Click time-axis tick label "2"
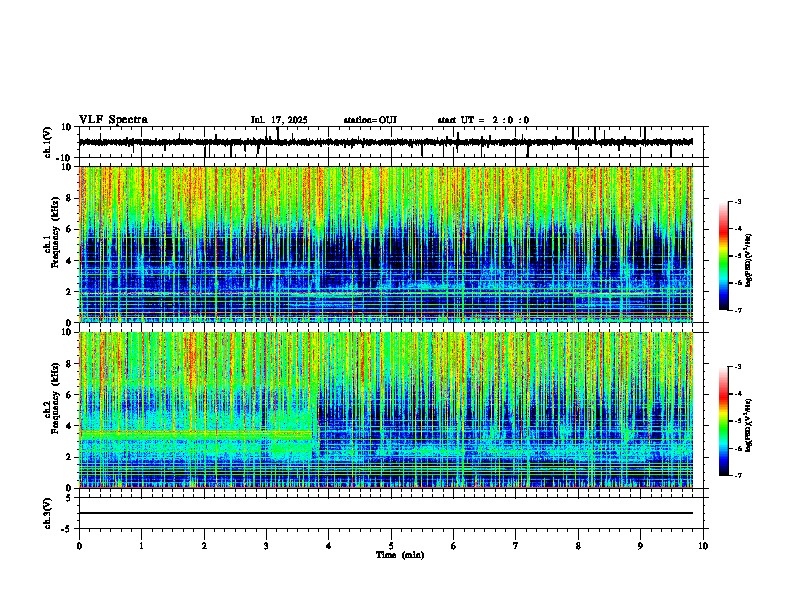This screenshot has width=792, height=612. [204, 546]
